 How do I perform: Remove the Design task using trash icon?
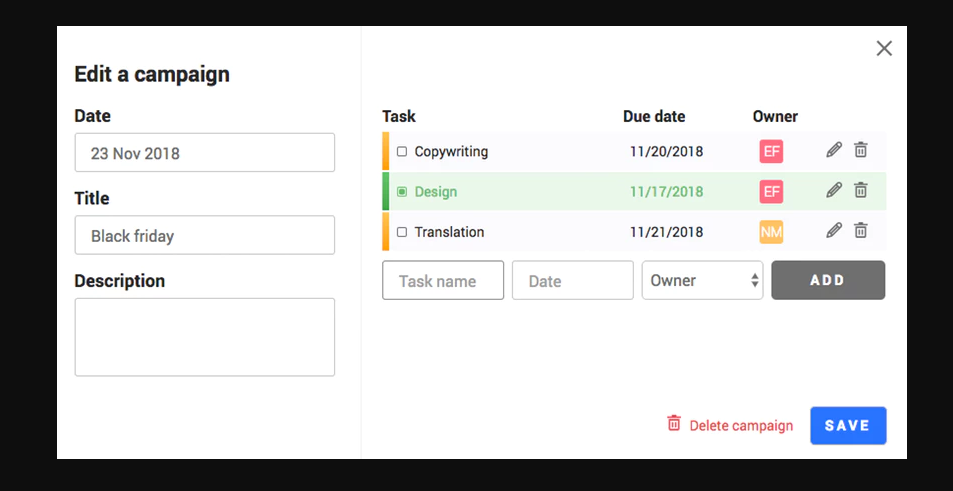(861, 190)
